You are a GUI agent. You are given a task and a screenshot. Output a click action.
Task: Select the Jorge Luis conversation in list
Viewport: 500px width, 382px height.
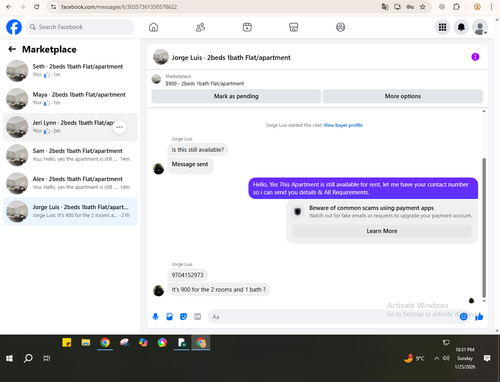(x=70, y=211)
